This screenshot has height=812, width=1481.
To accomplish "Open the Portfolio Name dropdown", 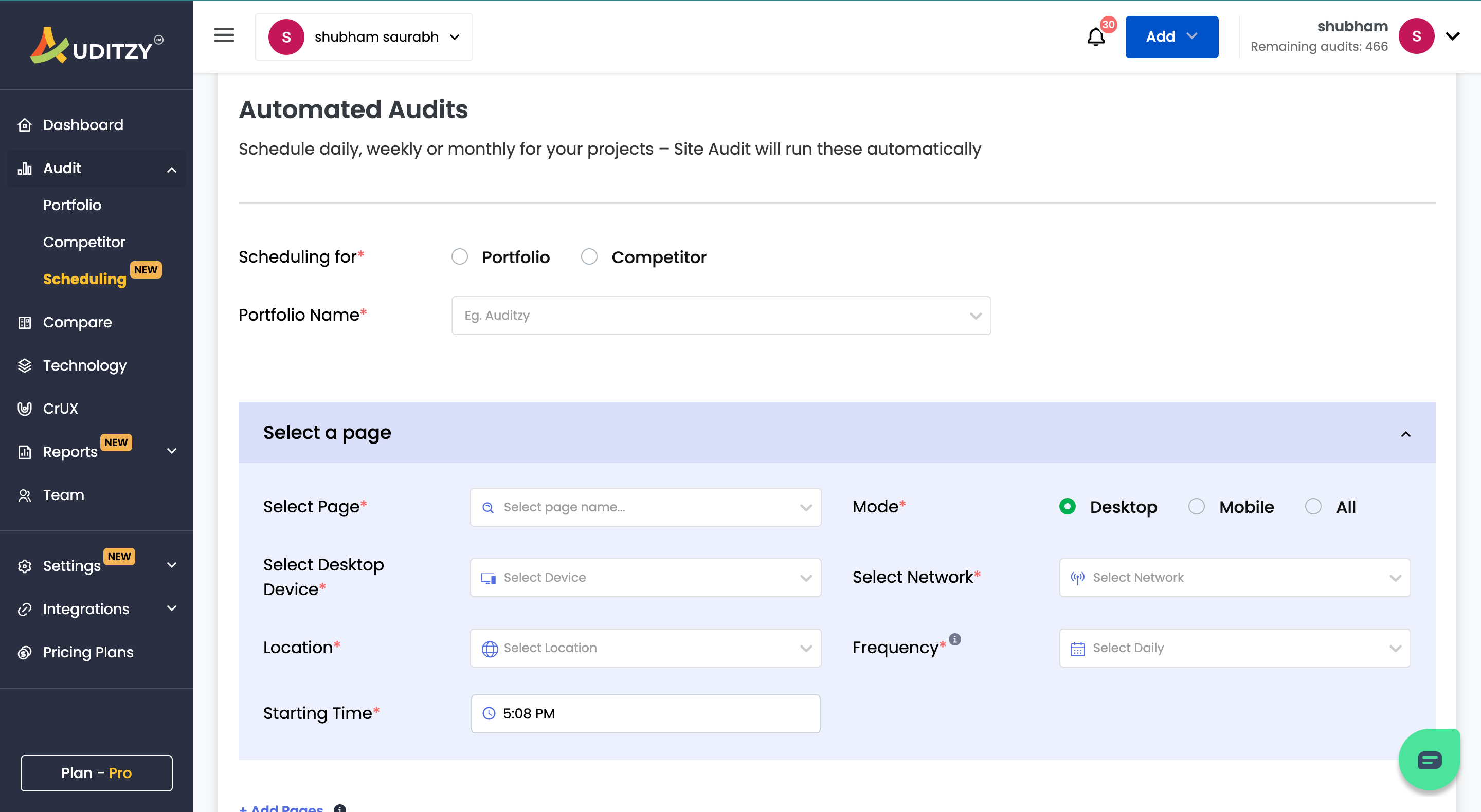I will click(720, 316).
